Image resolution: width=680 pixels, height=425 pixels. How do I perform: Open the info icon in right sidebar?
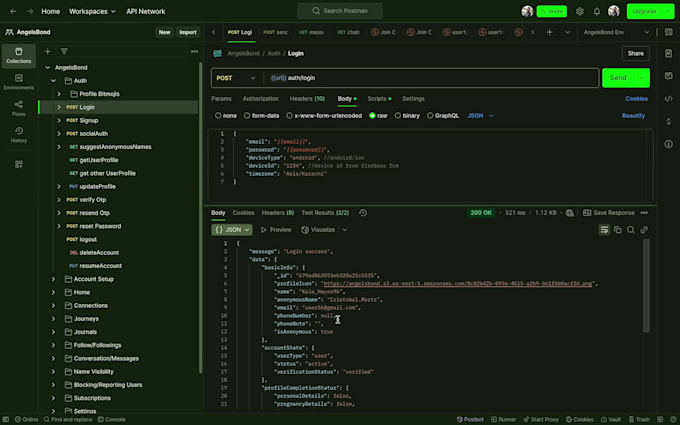coord(668,144)
